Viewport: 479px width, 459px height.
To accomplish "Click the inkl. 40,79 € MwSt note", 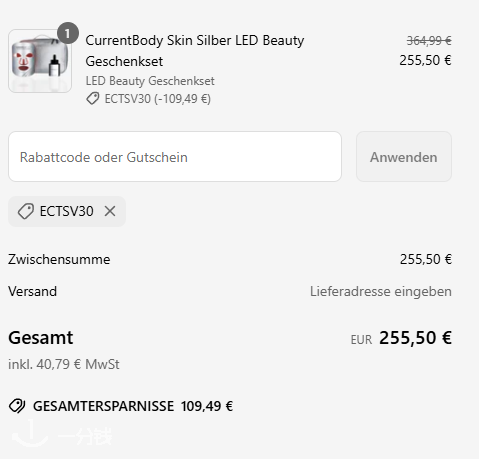I will point(64,364).
